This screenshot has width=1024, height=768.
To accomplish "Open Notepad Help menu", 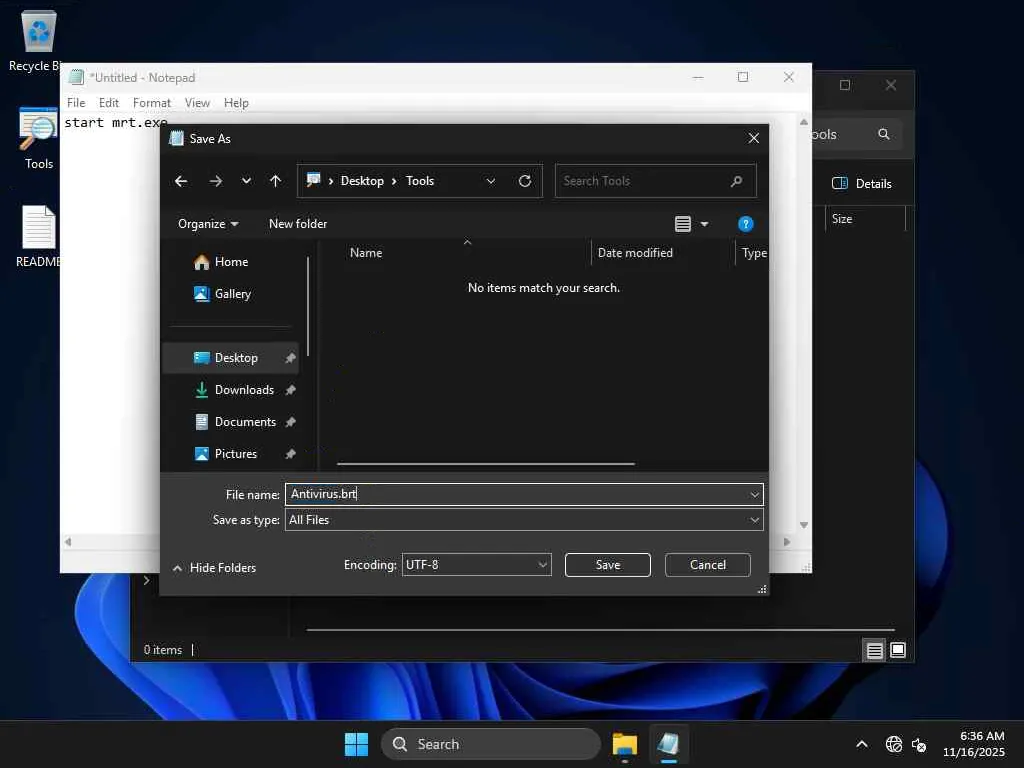I will point(236,103).
